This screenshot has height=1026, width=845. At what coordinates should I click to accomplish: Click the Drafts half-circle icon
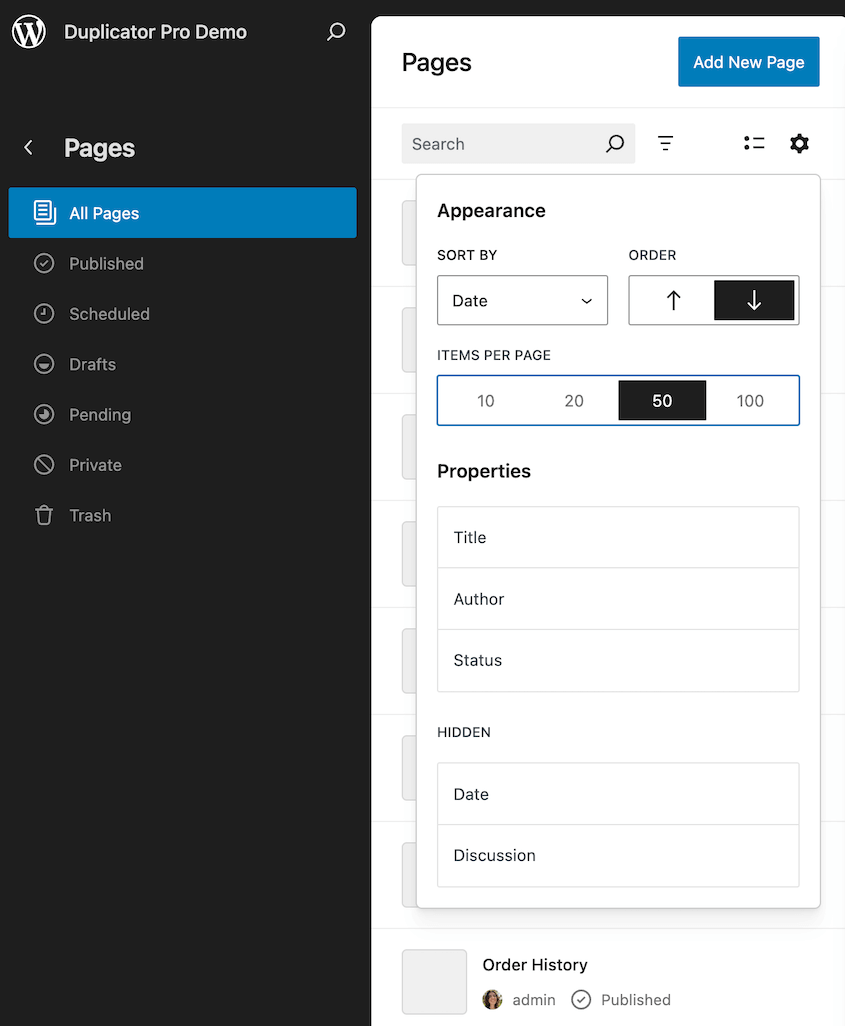44,364
